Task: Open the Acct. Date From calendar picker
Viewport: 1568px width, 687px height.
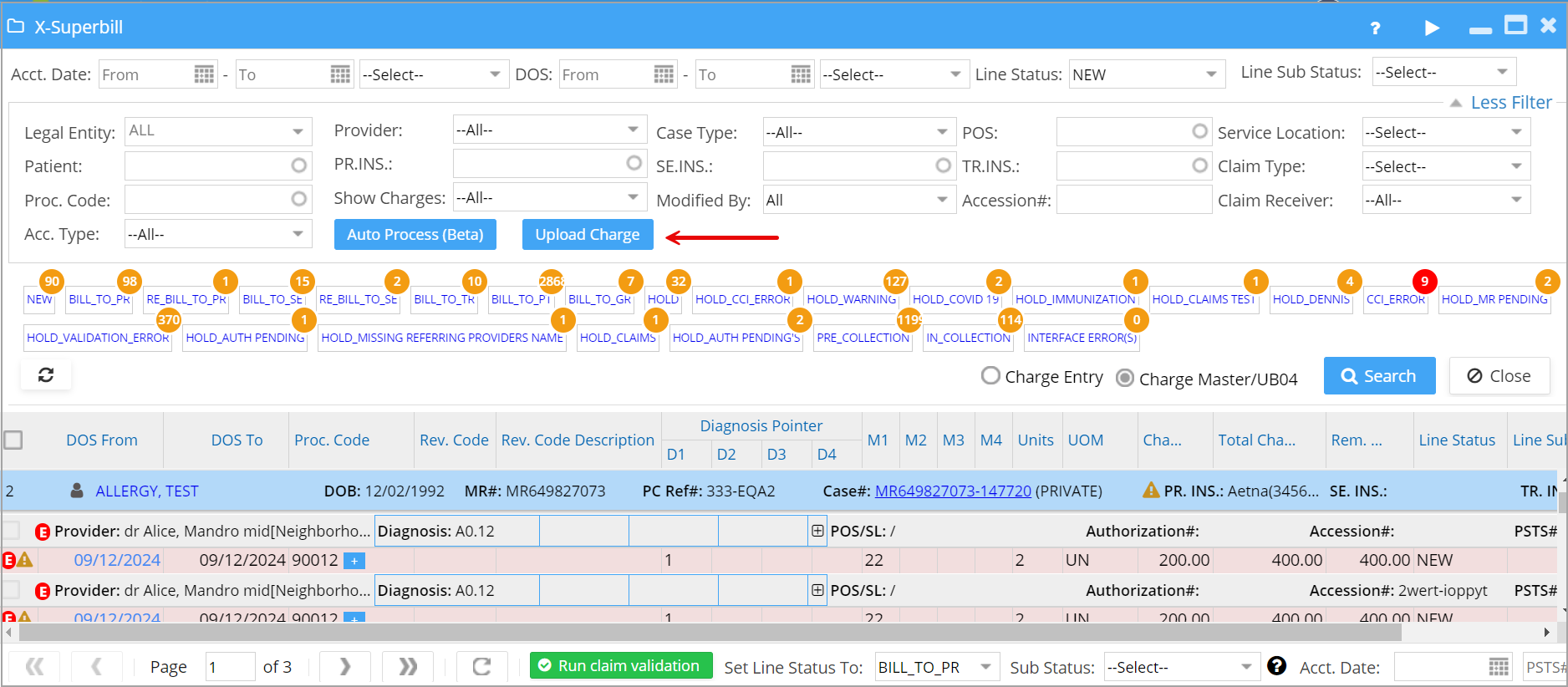Action: pos(204,74)
